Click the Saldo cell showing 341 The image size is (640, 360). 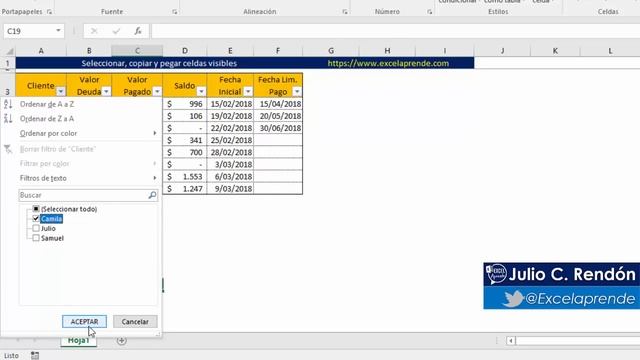[185, 140]
